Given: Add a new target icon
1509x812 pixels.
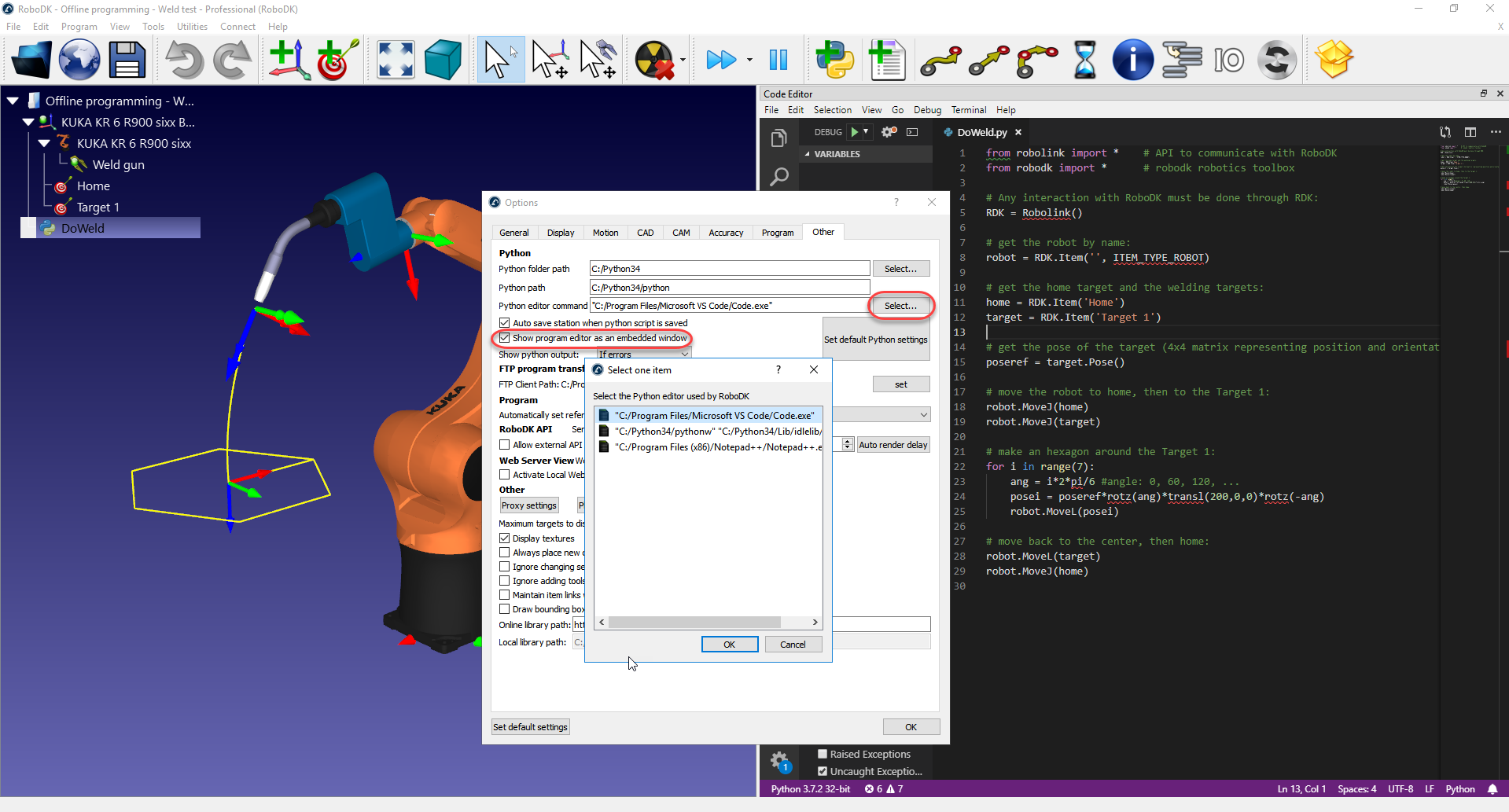Looking at the screenshot, I should point(338,60).
